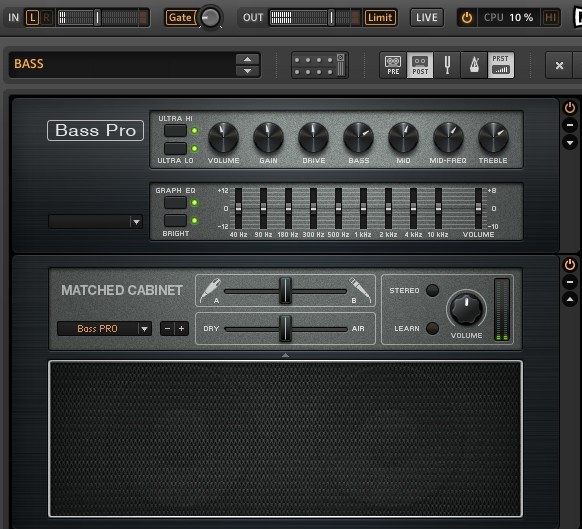Click the BASS preset name field

(122, 65)
